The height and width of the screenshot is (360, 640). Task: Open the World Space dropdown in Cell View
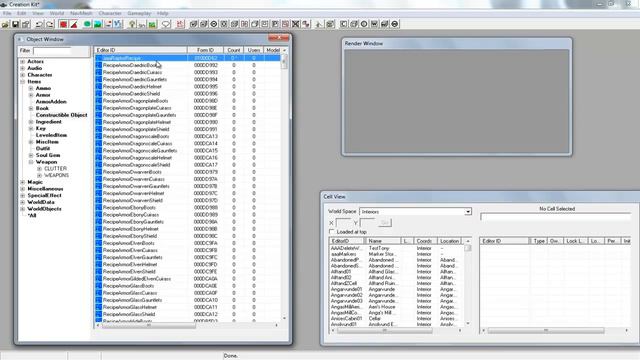click(468, 211)
